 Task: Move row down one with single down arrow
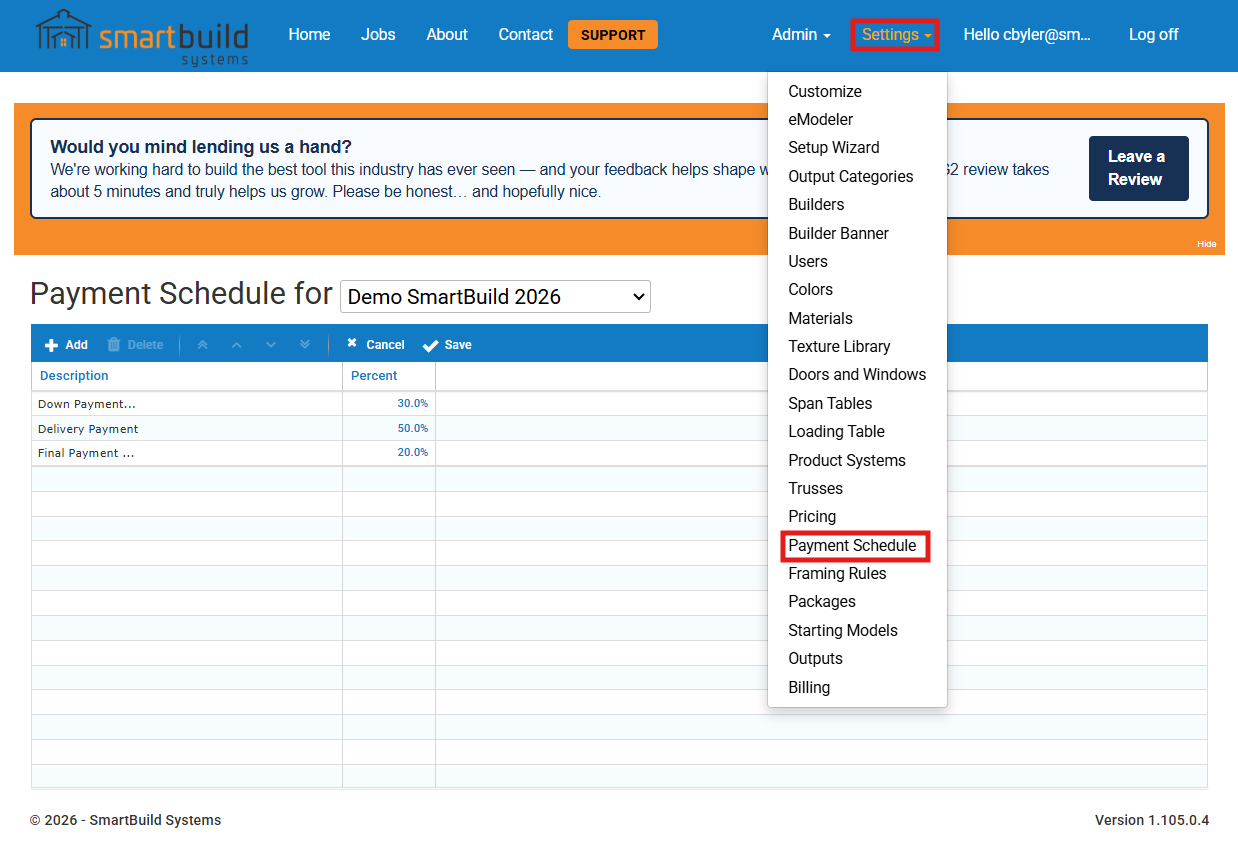[271, 345]
